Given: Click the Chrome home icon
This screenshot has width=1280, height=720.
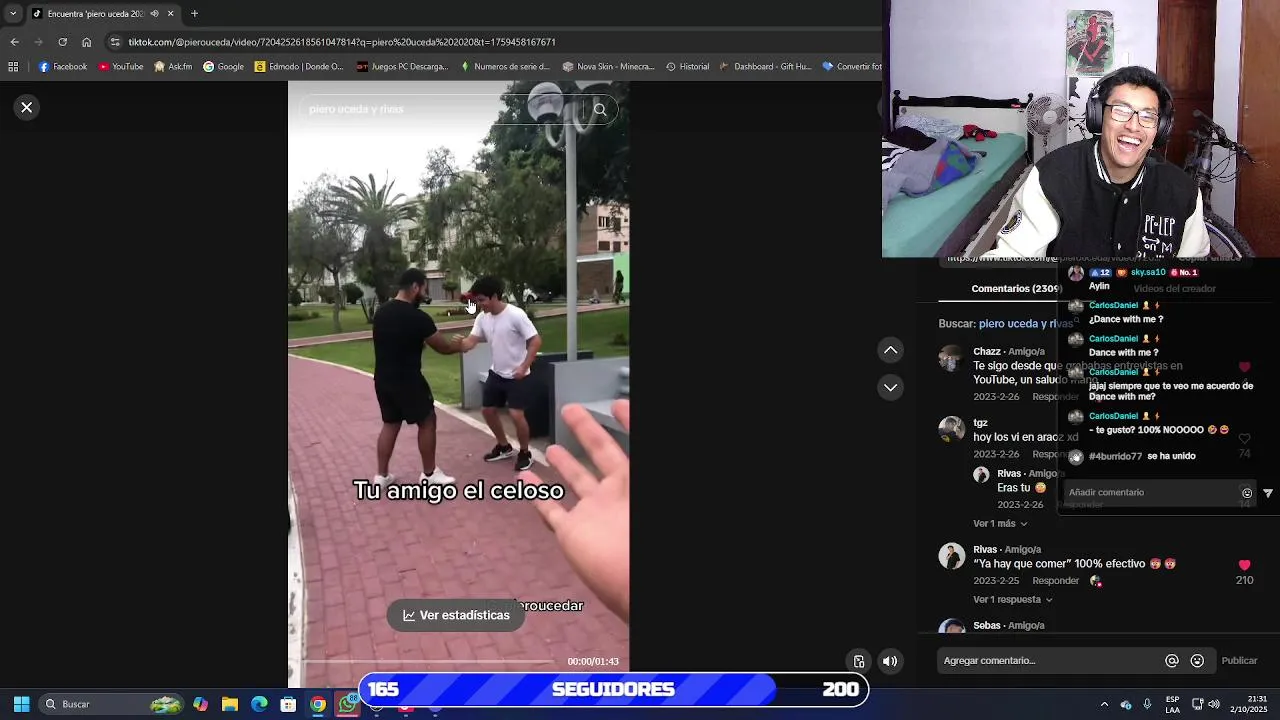Looking at the screenshot, I should pos(86,42).
